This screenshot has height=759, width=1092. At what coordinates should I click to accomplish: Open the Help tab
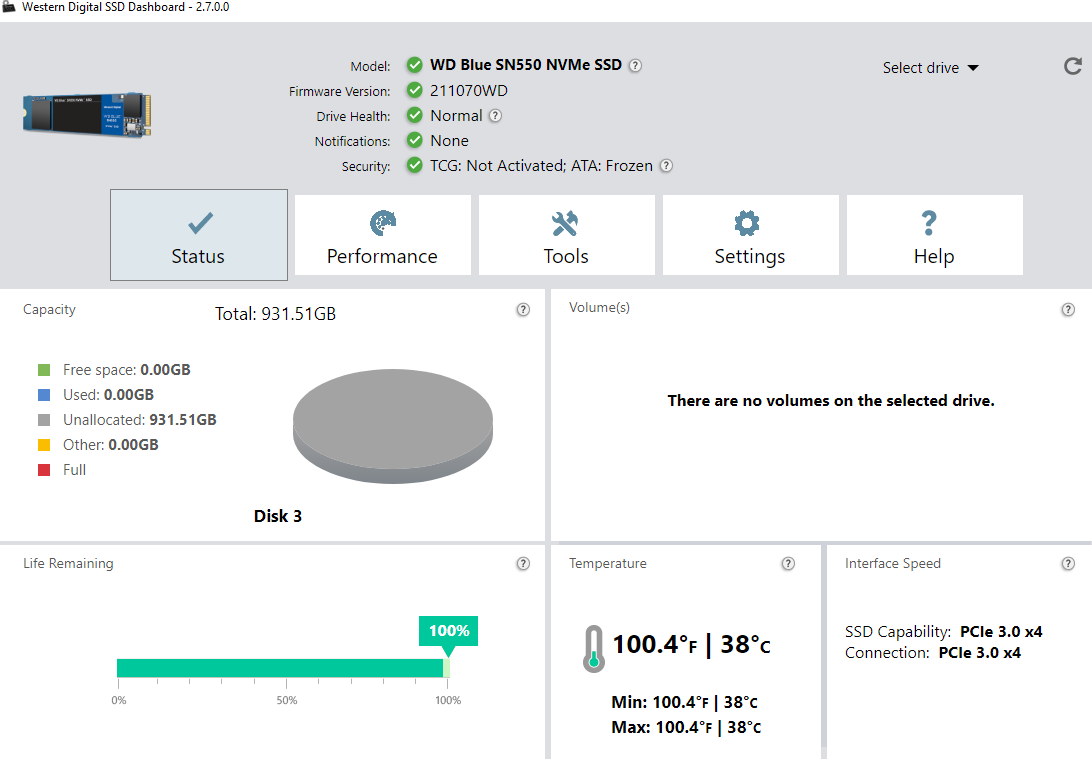(x=935, y=235)
